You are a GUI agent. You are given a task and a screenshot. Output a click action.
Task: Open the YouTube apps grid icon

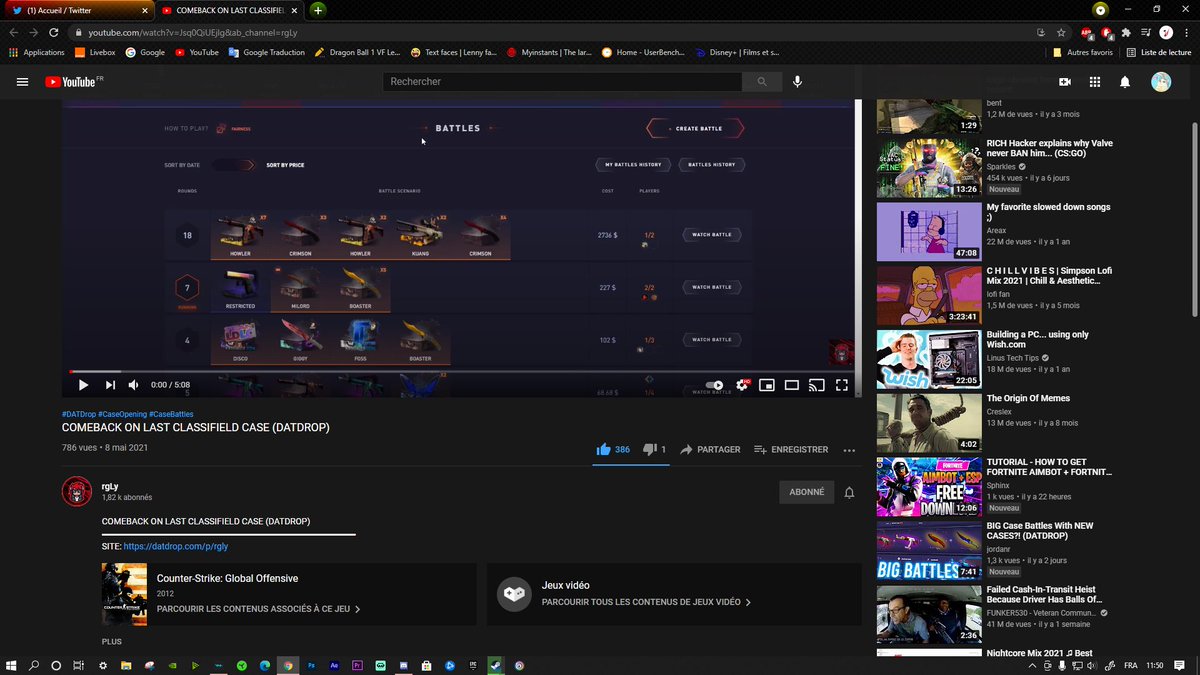[x=1095, y=82]
